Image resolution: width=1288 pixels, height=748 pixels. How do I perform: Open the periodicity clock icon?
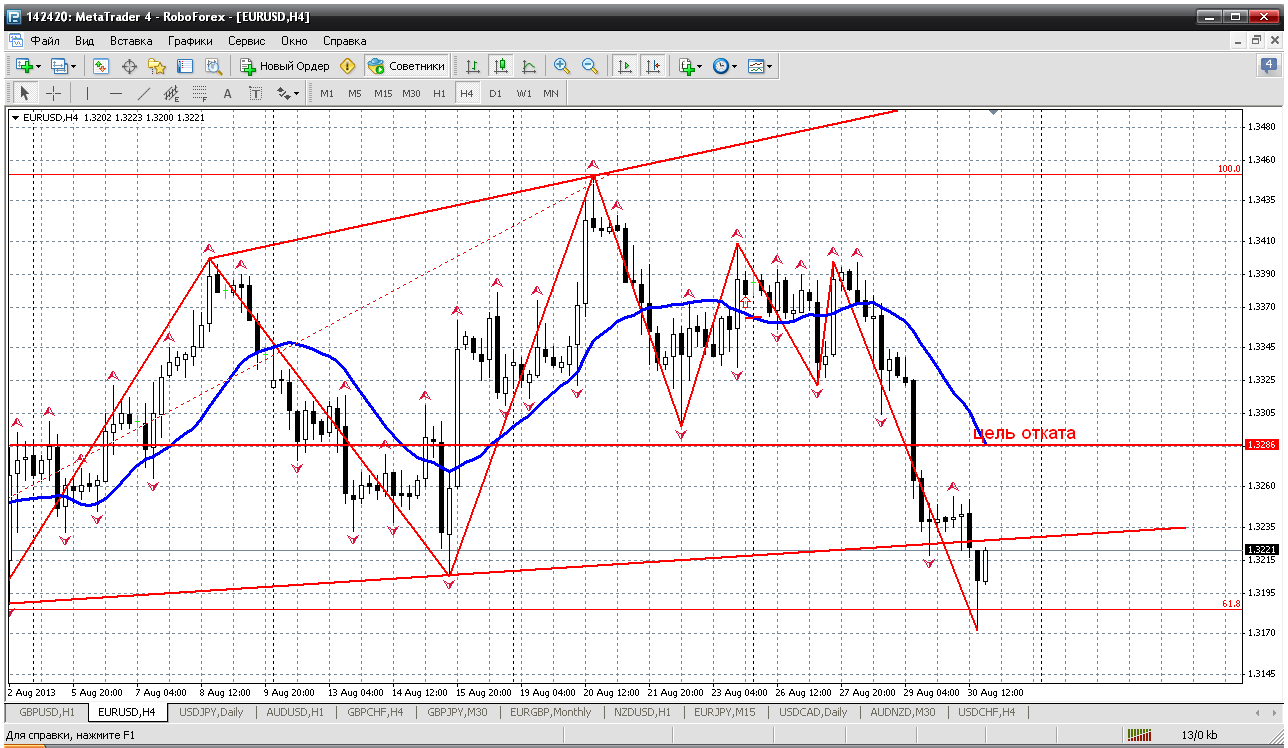point(720,66)
